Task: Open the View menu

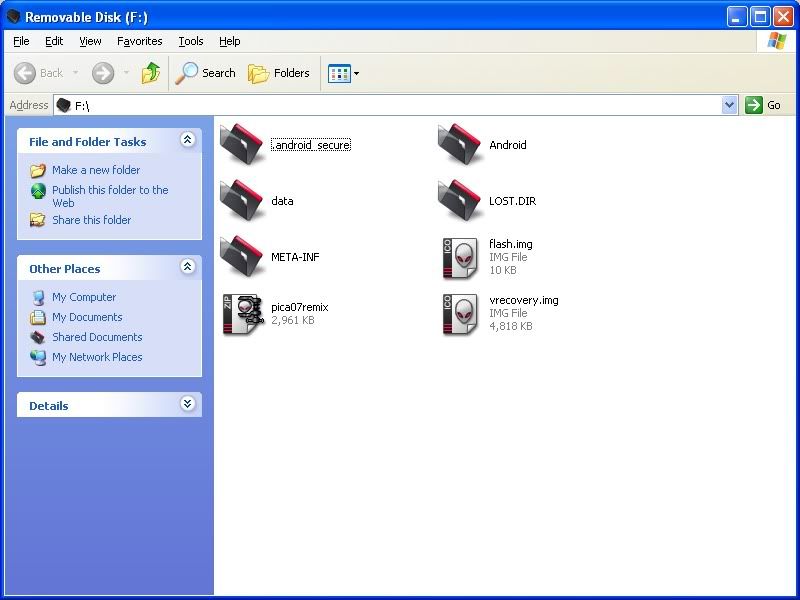Action: point(90,41)
